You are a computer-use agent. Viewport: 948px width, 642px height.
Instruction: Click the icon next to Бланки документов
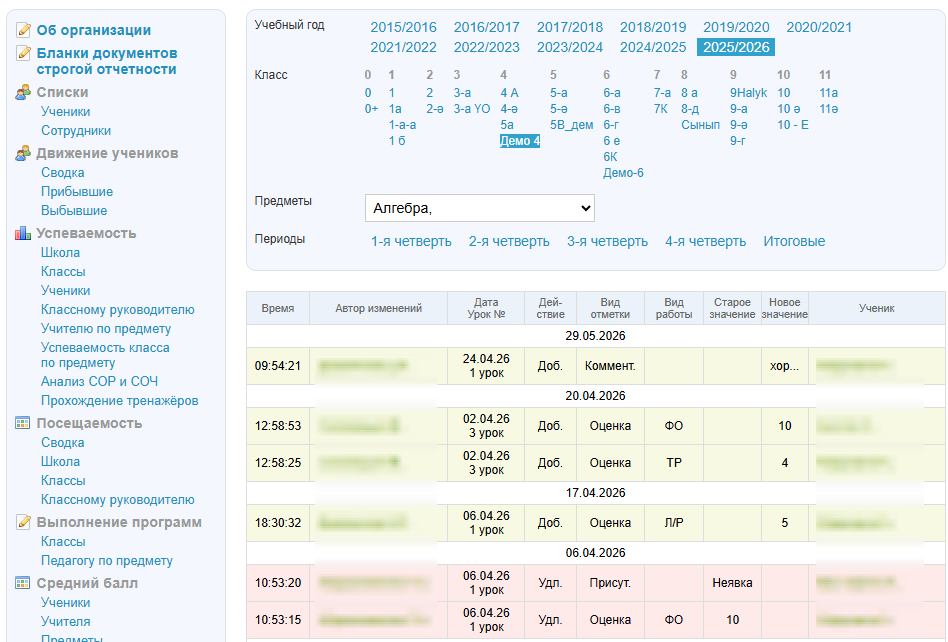[23, 53]
